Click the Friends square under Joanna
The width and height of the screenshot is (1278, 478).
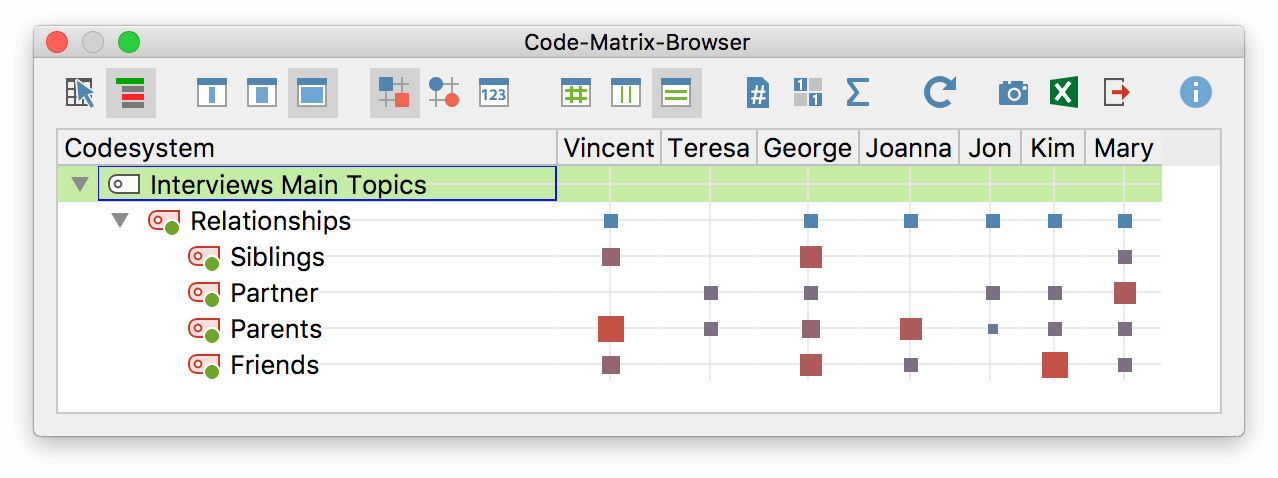coord(911,365)
